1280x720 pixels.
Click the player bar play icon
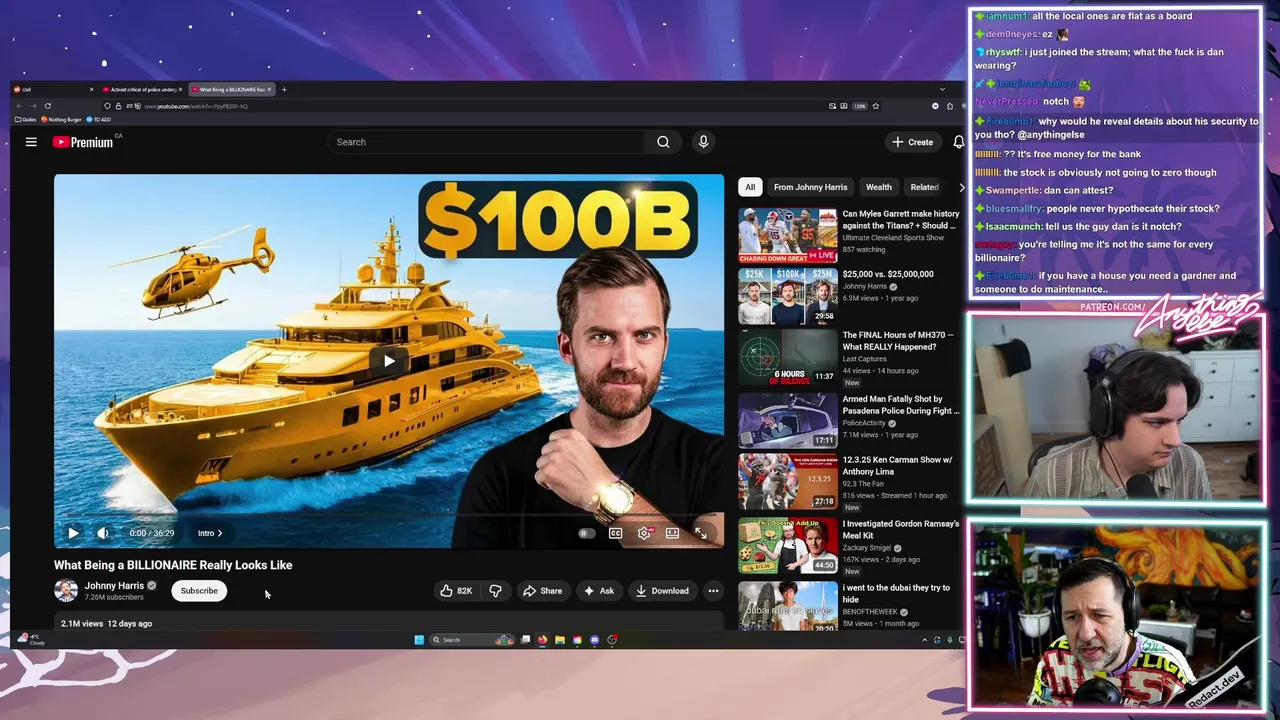tap(73, 533)
